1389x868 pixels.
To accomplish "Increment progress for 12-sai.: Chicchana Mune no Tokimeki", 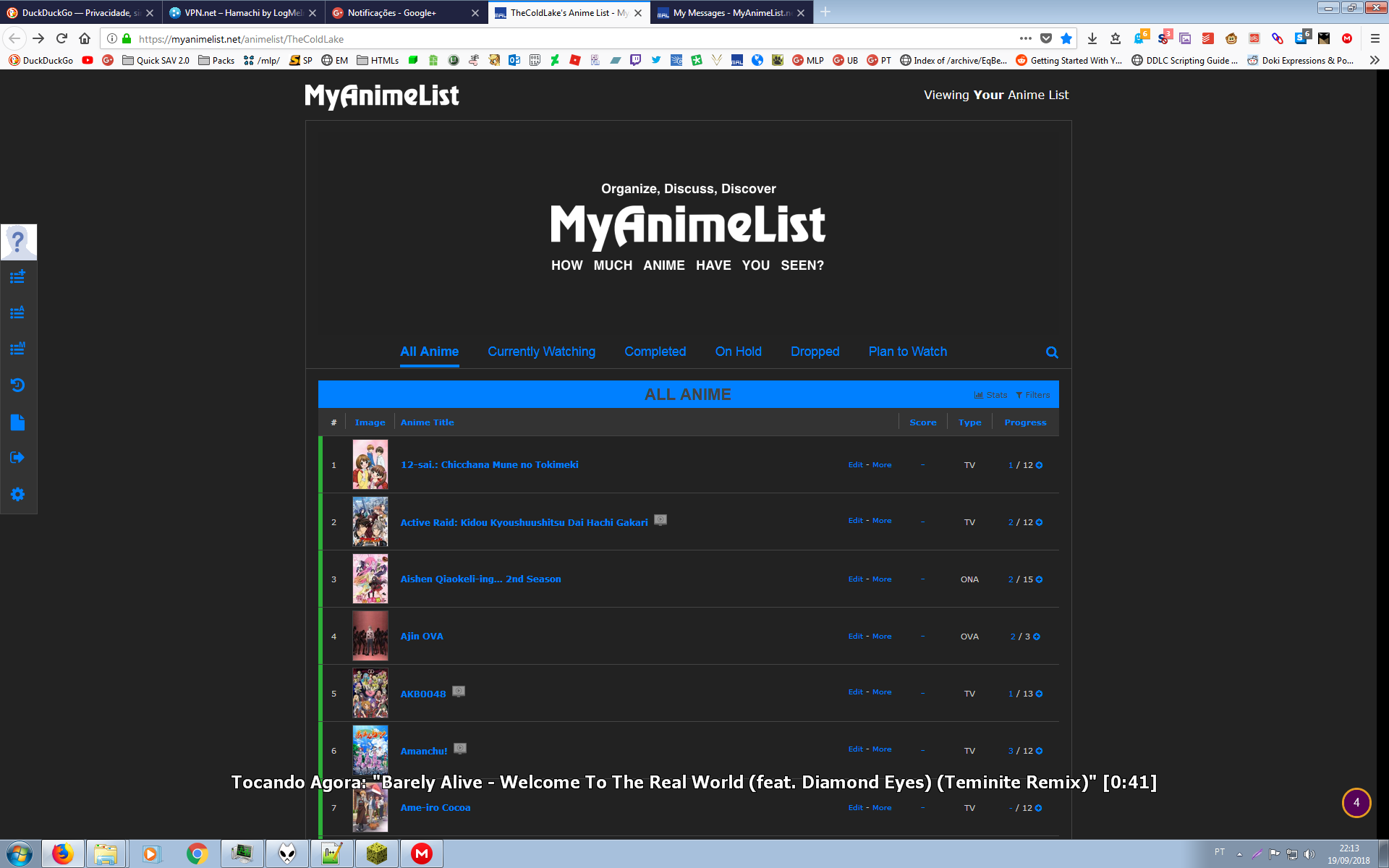I will 1040,465.
